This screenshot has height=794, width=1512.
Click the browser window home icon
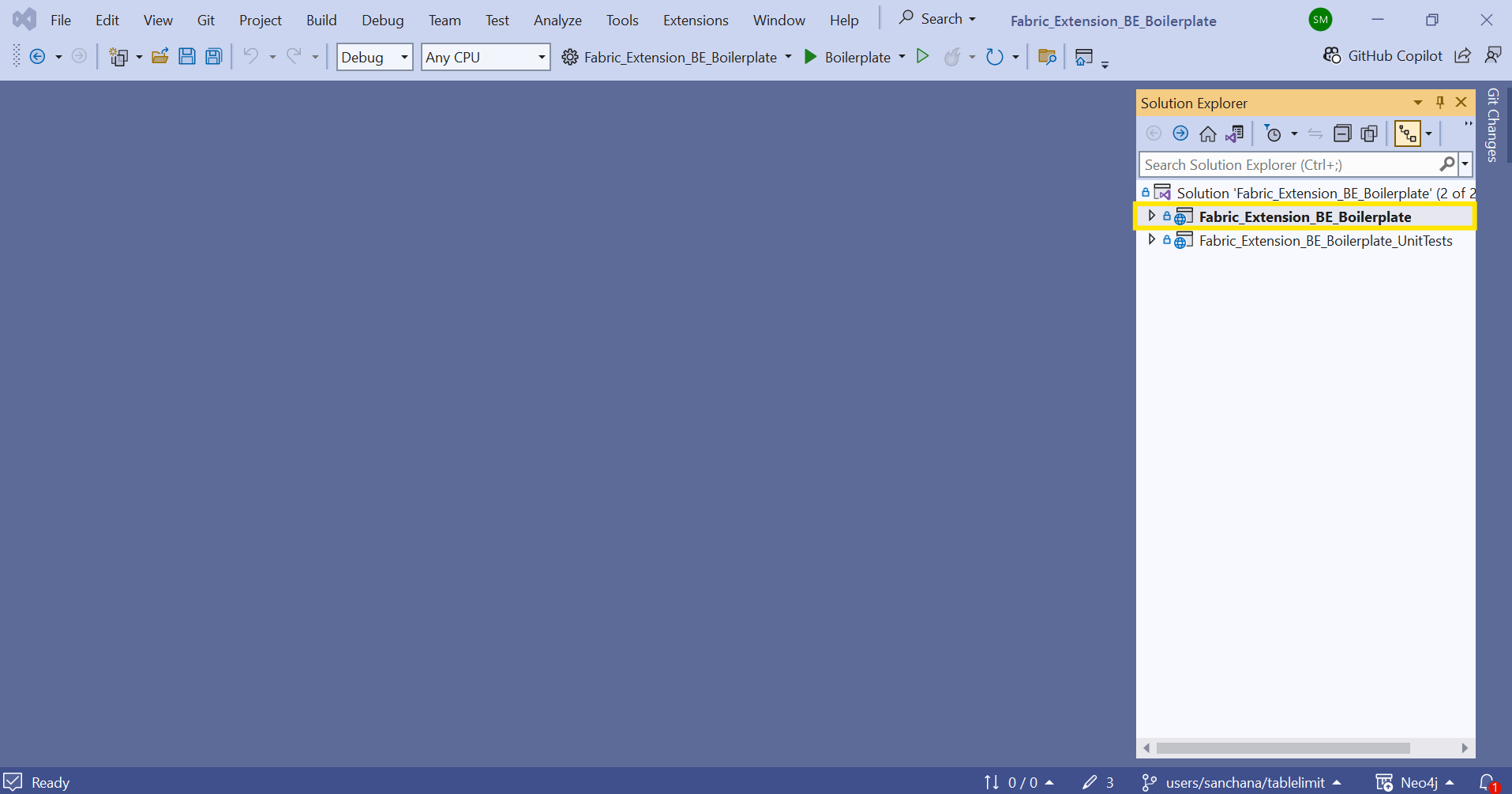(1084, 56)
